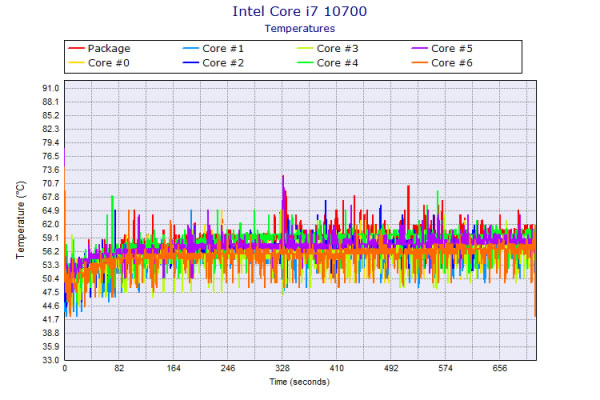Click the dark blue Core #2 swatch
This screenshot has width=600, height=400.
pos(191,62)
